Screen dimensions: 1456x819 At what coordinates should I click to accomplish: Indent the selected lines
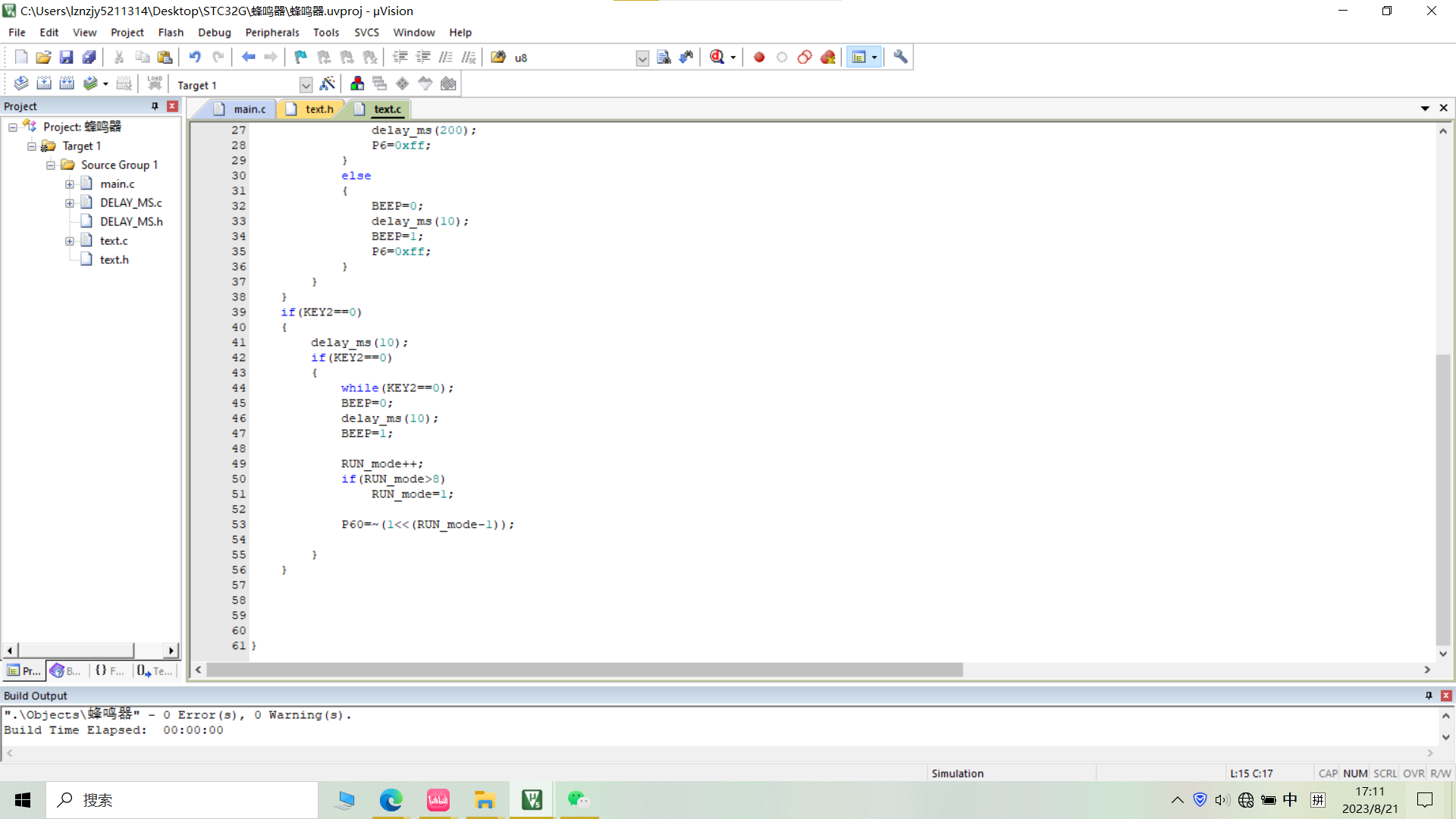(400, 57)
